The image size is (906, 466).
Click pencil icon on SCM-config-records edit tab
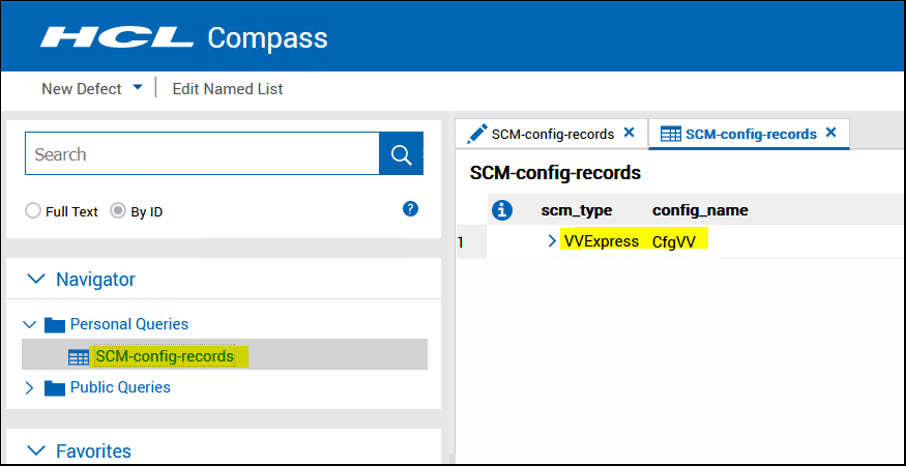click(477, 134)
